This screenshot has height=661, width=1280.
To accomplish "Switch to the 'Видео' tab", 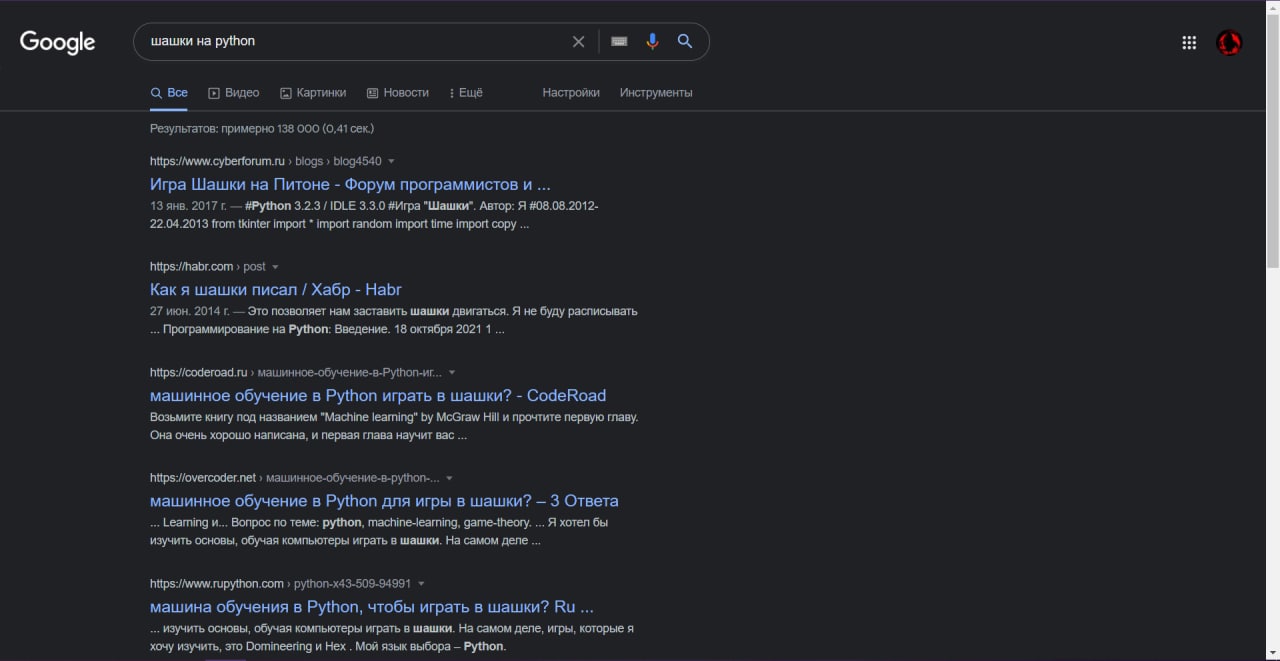I will pyautogui.click(x=233, y=92).
